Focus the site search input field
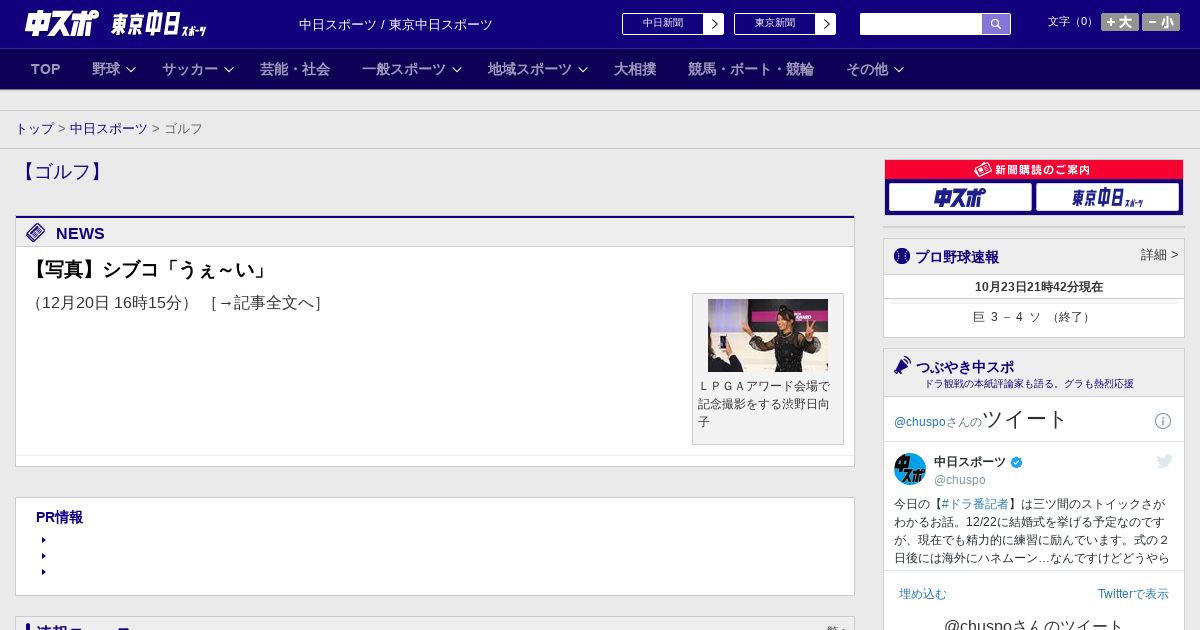This screenshot has height=630, width=1200. tap(921, 24)
